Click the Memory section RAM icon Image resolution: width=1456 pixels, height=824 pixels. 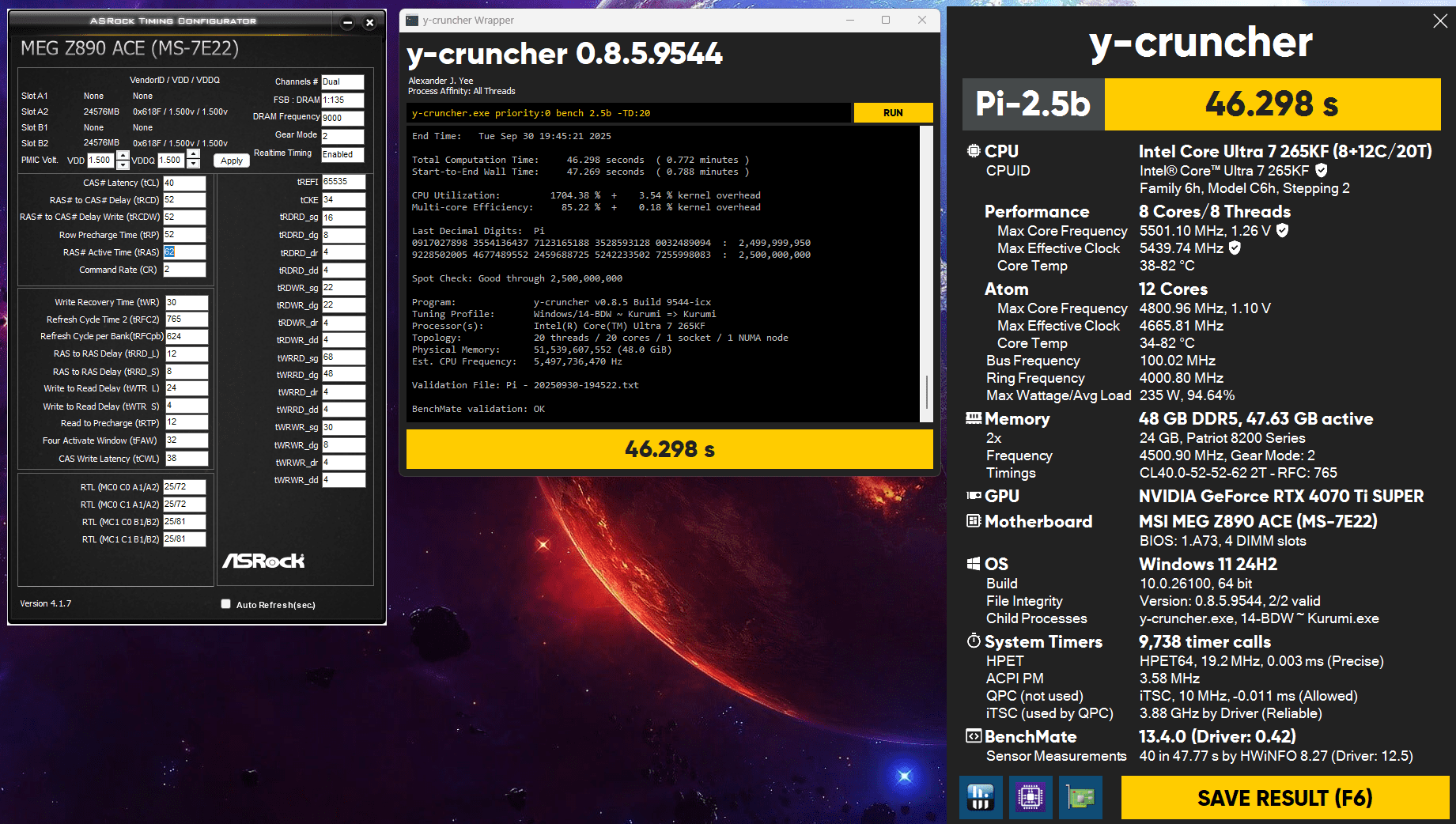coord(974,418)
